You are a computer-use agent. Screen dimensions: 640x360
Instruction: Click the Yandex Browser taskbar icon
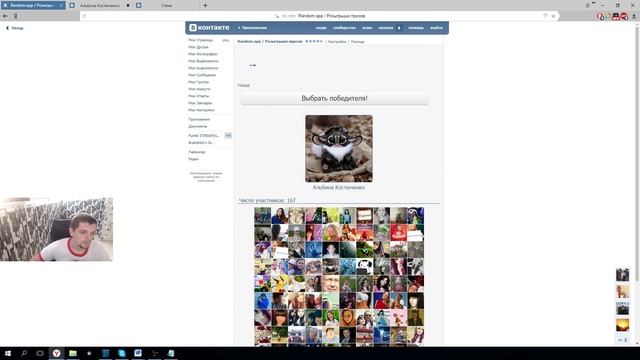pyautogui.click(x=56, y=353)
